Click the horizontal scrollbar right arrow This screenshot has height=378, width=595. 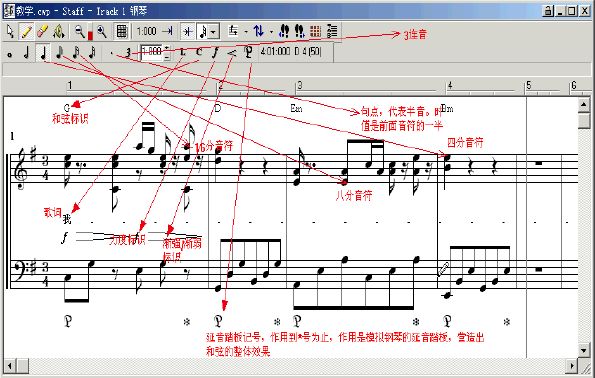pyautogui.click(x=571, y=366)
